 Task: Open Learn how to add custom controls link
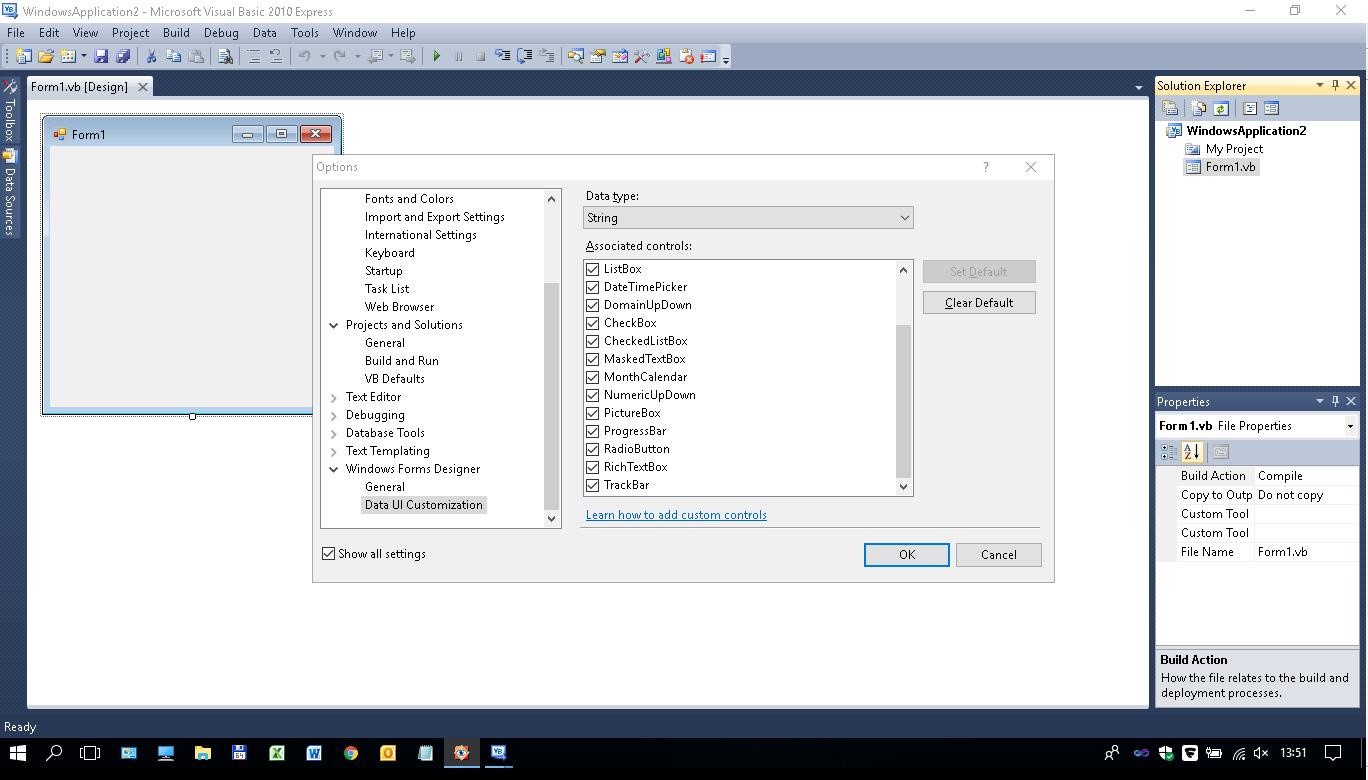676,515
